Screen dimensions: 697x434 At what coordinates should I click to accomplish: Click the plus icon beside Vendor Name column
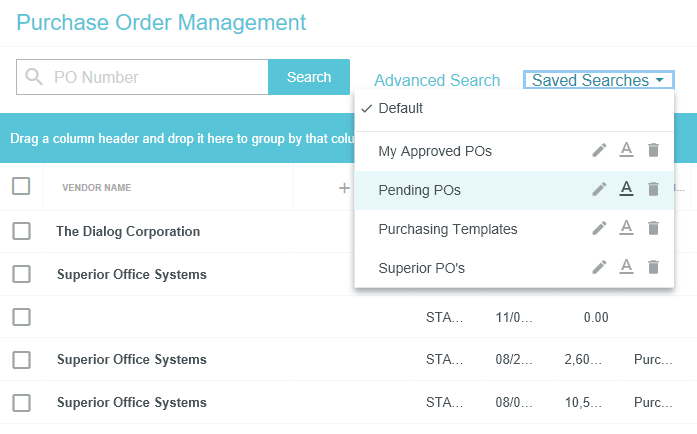(344, 187)
